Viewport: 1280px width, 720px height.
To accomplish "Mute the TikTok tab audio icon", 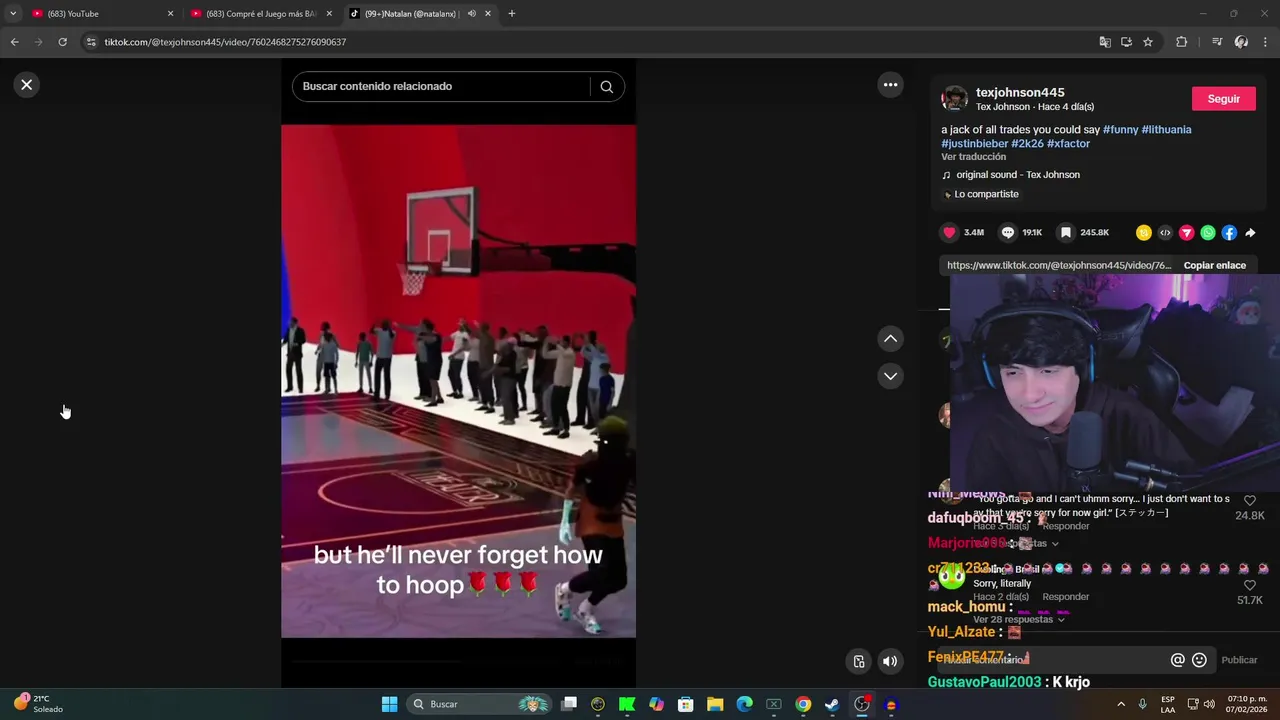I will tap(471, 14).
